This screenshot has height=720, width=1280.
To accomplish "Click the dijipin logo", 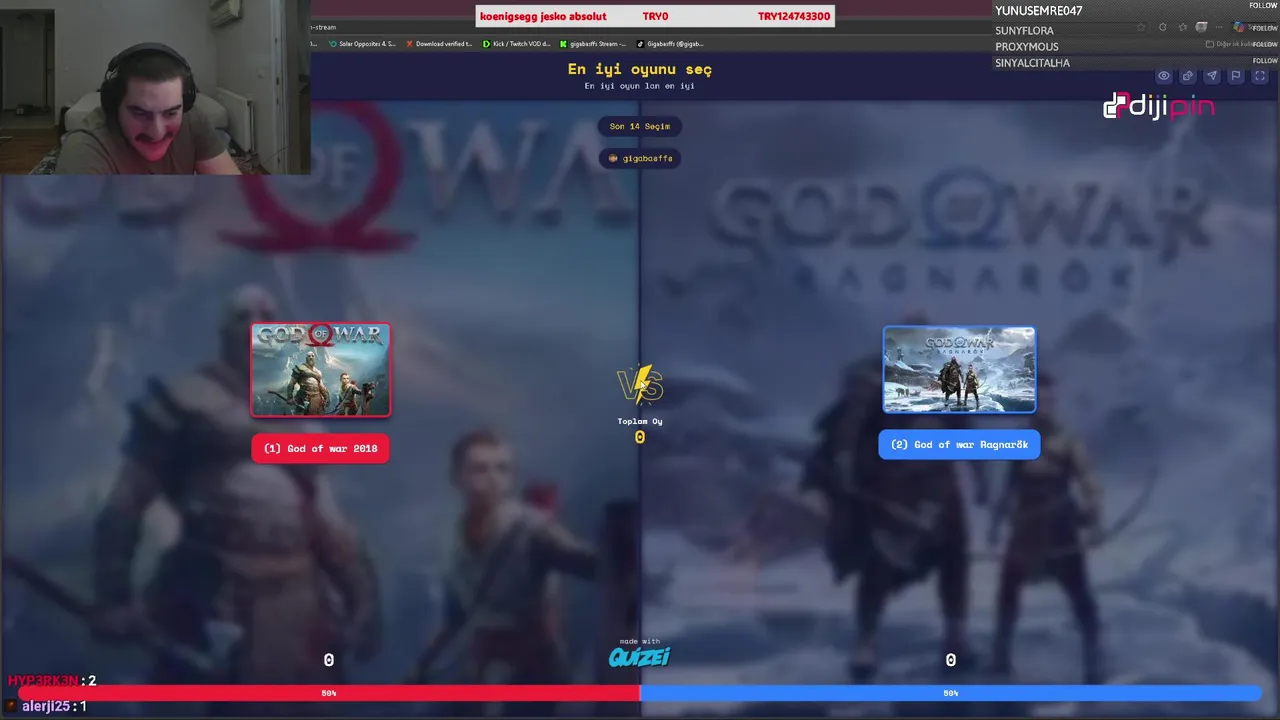I will [1159, 105].
